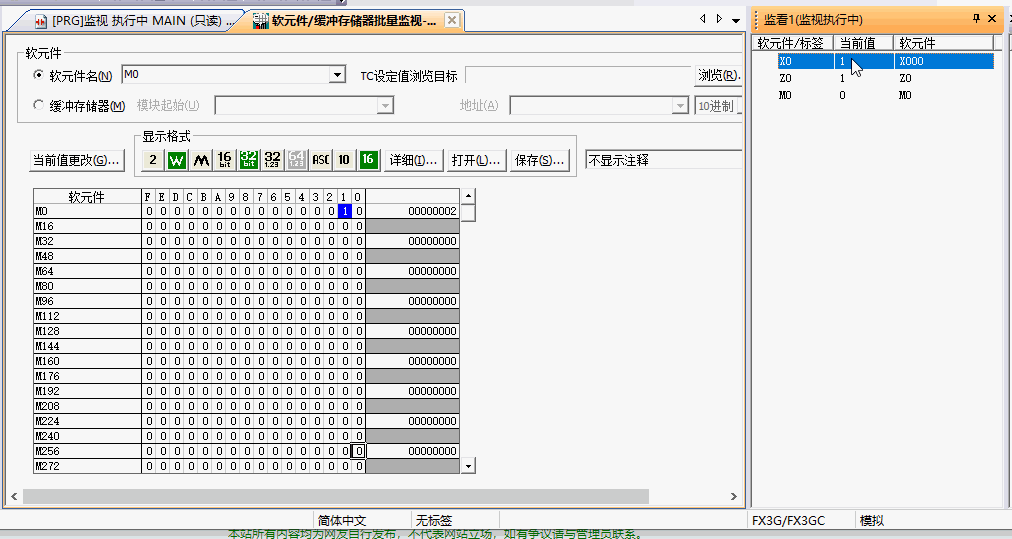Toggle bit 1 of the M0 row

pos(344,211)
